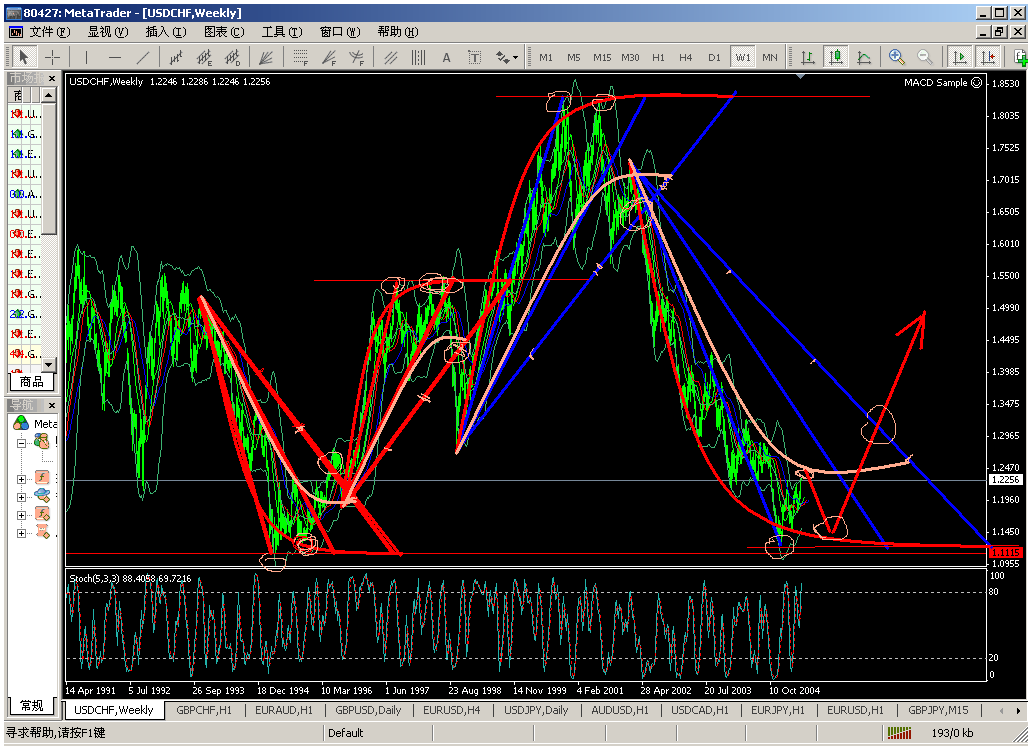Activate the M15 timeframe button

tap(601, 57)
